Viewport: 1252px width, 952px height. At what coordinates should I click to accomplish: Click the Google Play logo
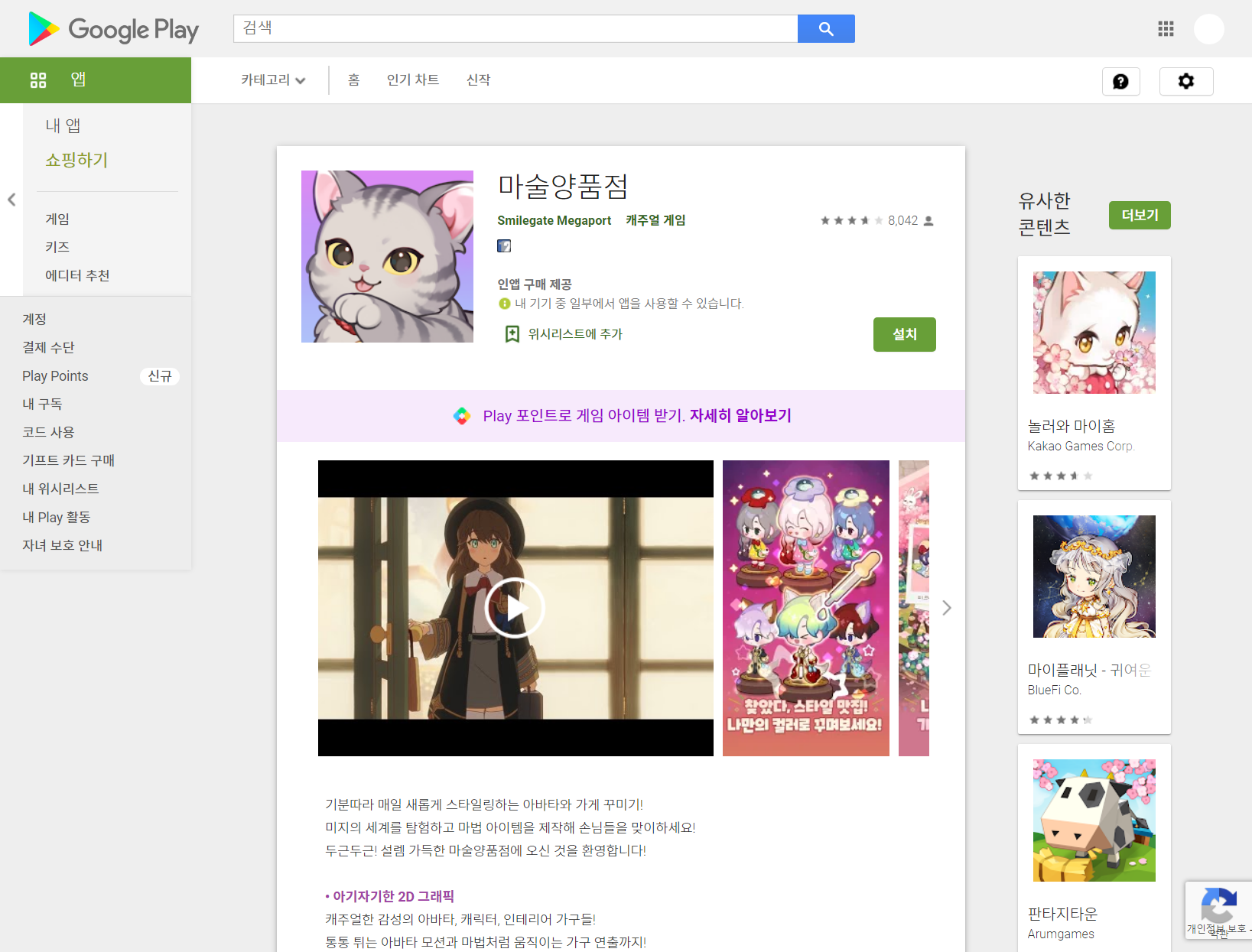click(113, 29)
